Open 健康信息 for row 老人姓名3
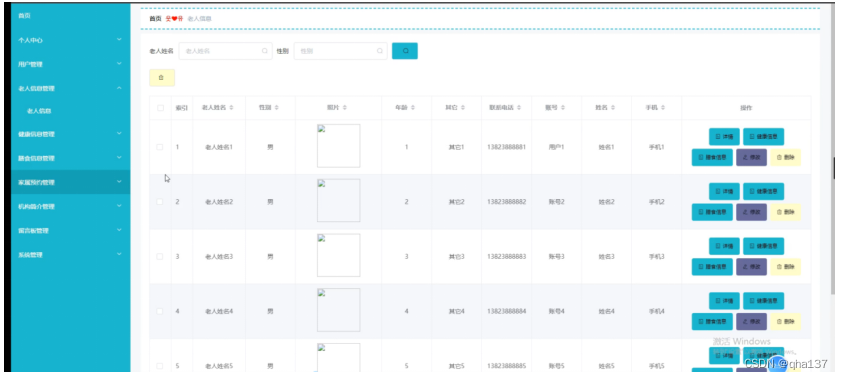Image resolution: width=843 pixels, height=379 pixels. pyautogui.click(x=763, y=246)
